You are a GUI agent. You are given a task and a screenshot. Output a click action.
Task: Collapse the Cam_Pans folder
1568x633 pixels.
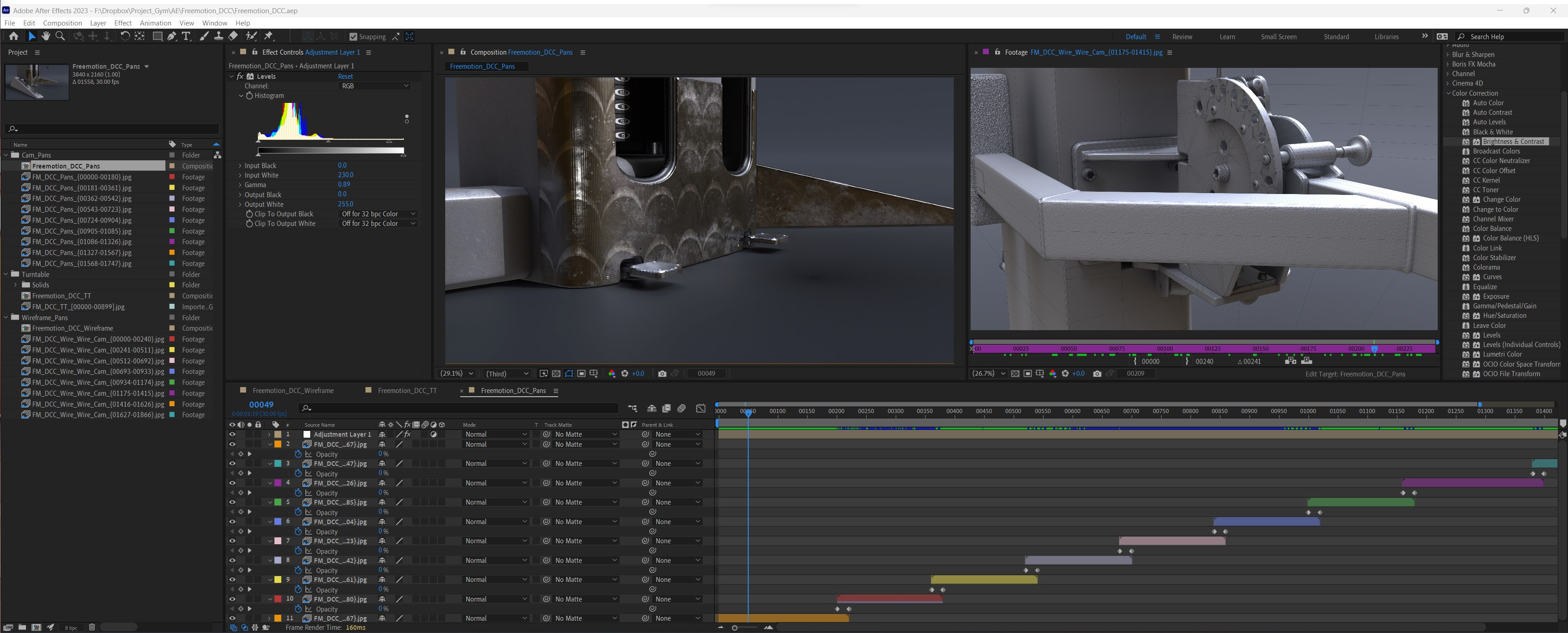6,155
